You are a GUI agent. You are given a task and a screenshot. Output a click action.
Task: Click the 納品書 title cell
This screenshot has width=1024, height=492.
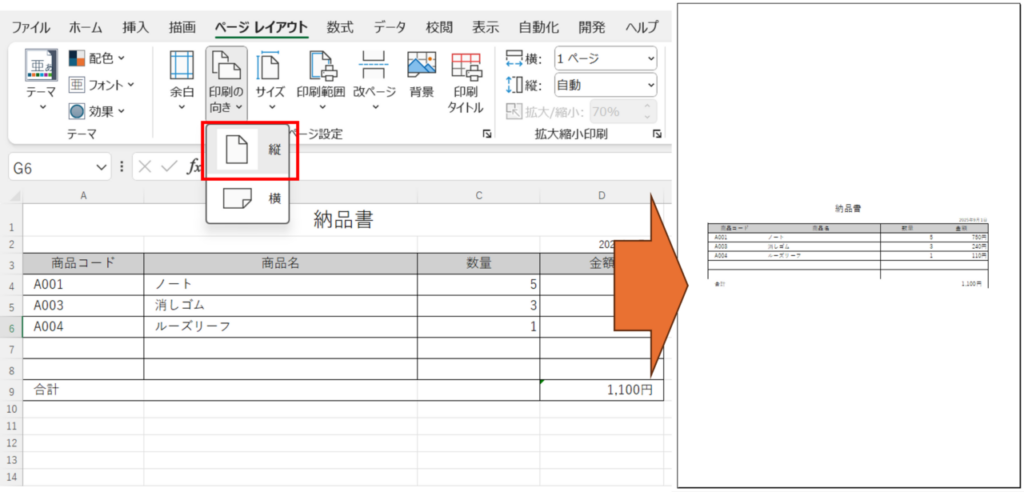[343, 220]
